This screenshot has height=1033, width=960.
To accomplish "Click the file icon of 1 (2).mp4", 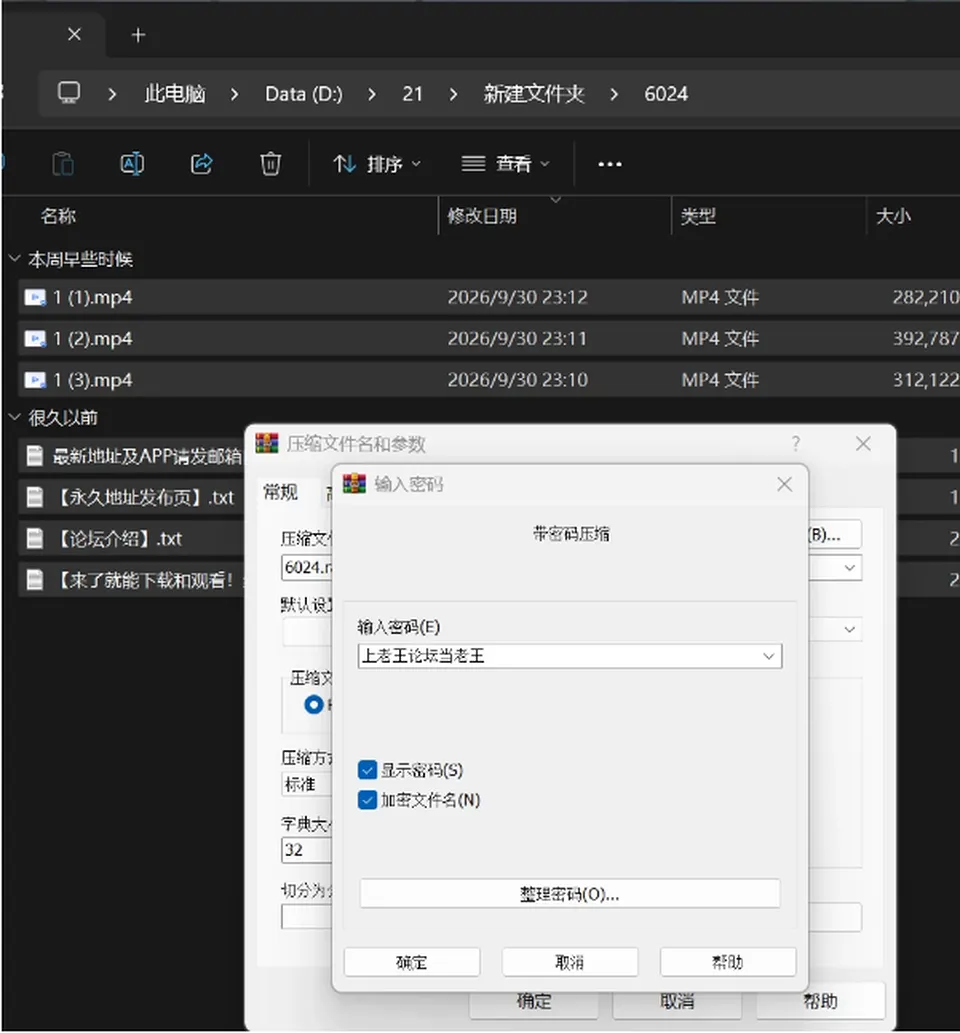I will click(x=35, y=339).
